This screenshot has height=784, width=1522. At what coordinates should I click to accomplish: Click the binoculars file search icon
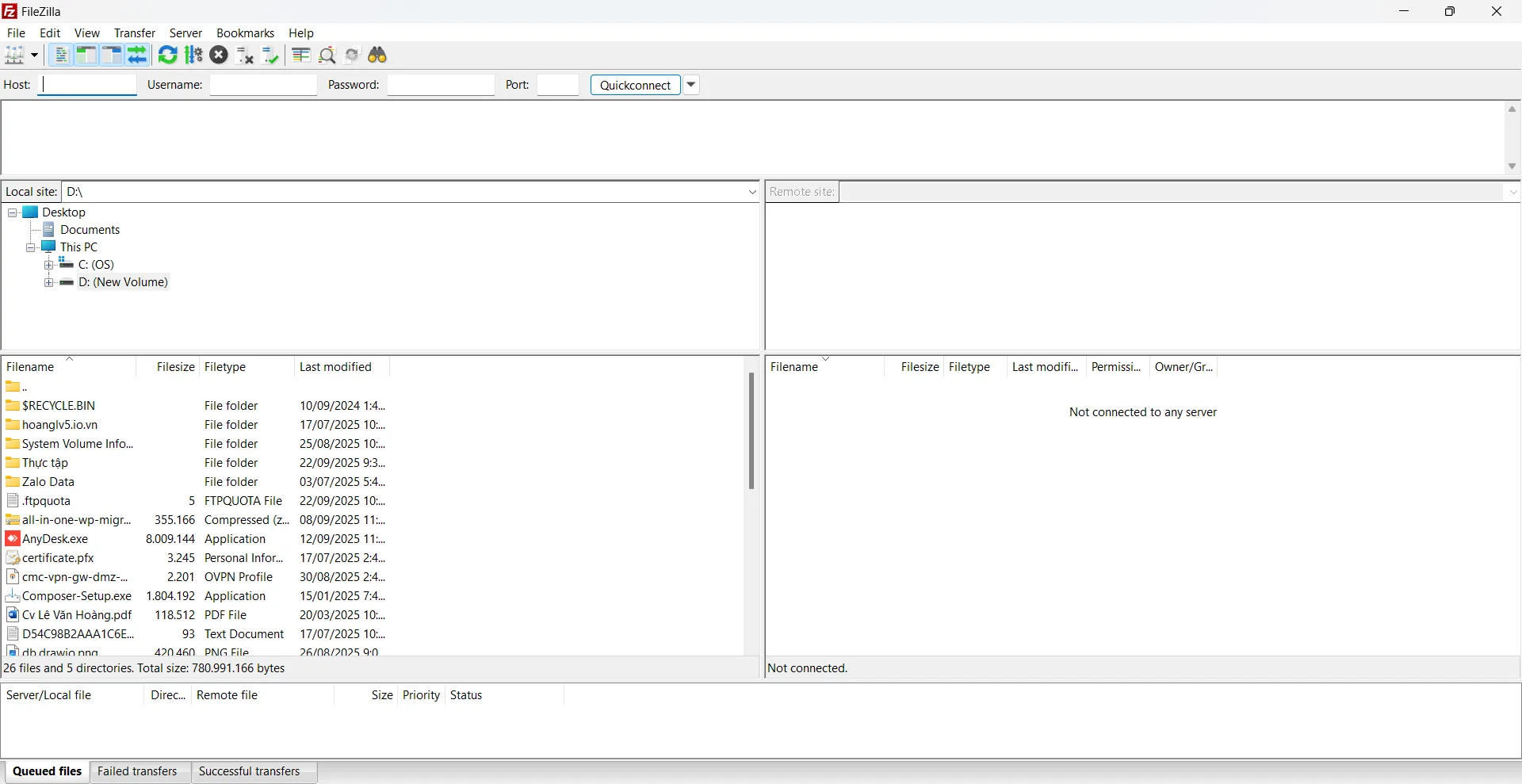378,55
